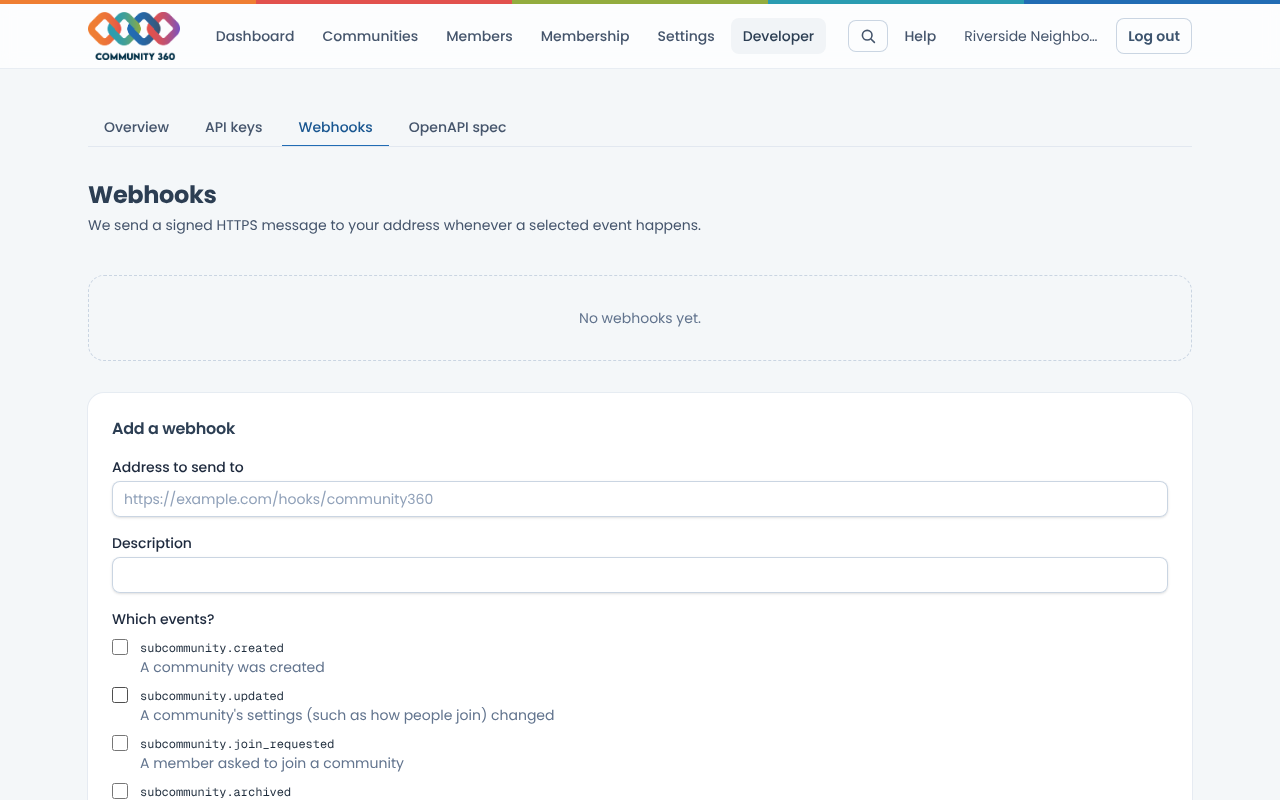The height and width of the screenshot is (800, 1280).
Task: Click into the Description input field
Action: (640, 575)
